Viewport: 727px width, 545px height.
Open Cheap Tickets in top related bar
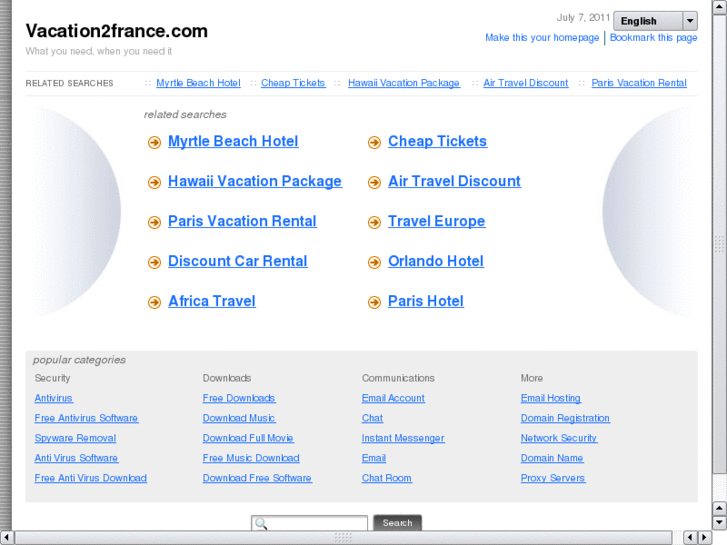coord(293,83)
